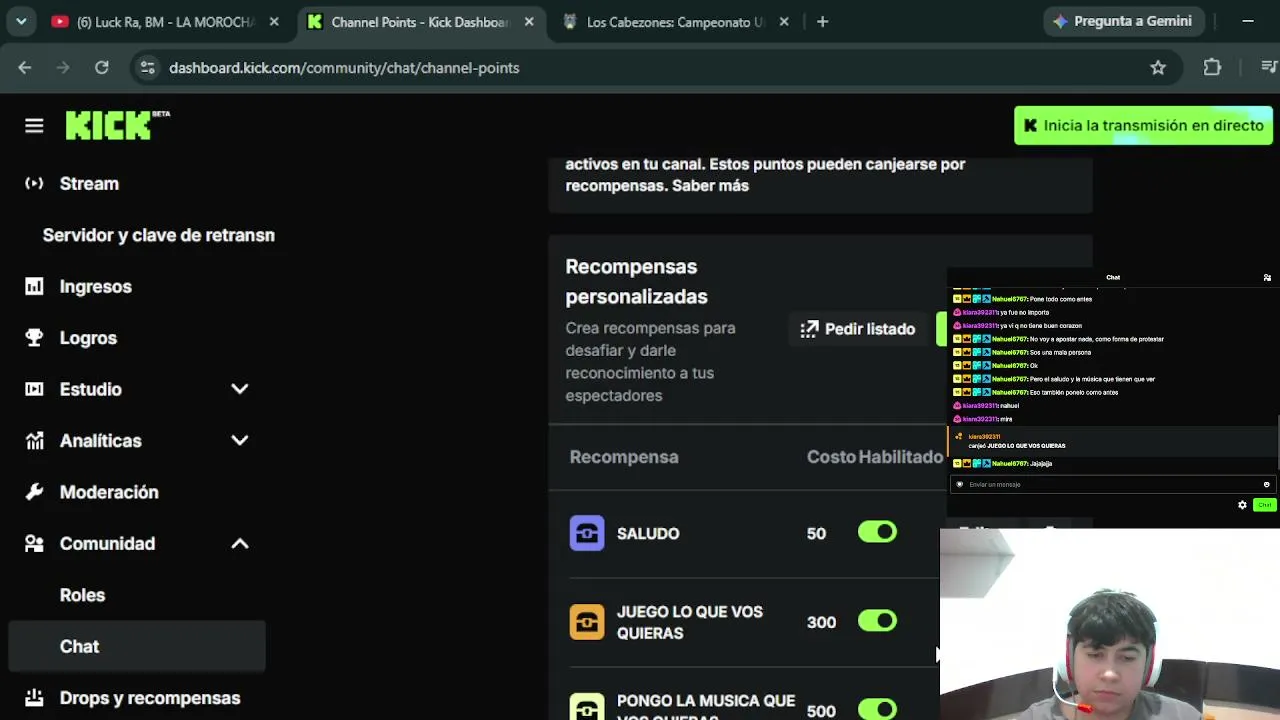Image resolution: width=1280 pixels, height=720 pixels.
Task: Go forward to the next page
Action: click(x=63, y=68)
